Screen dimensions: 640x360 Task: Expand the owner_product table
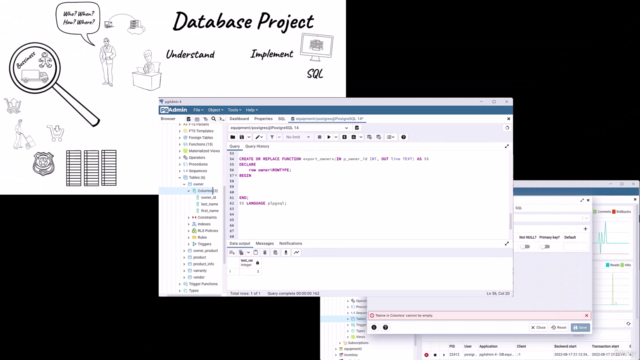(184, 251)
